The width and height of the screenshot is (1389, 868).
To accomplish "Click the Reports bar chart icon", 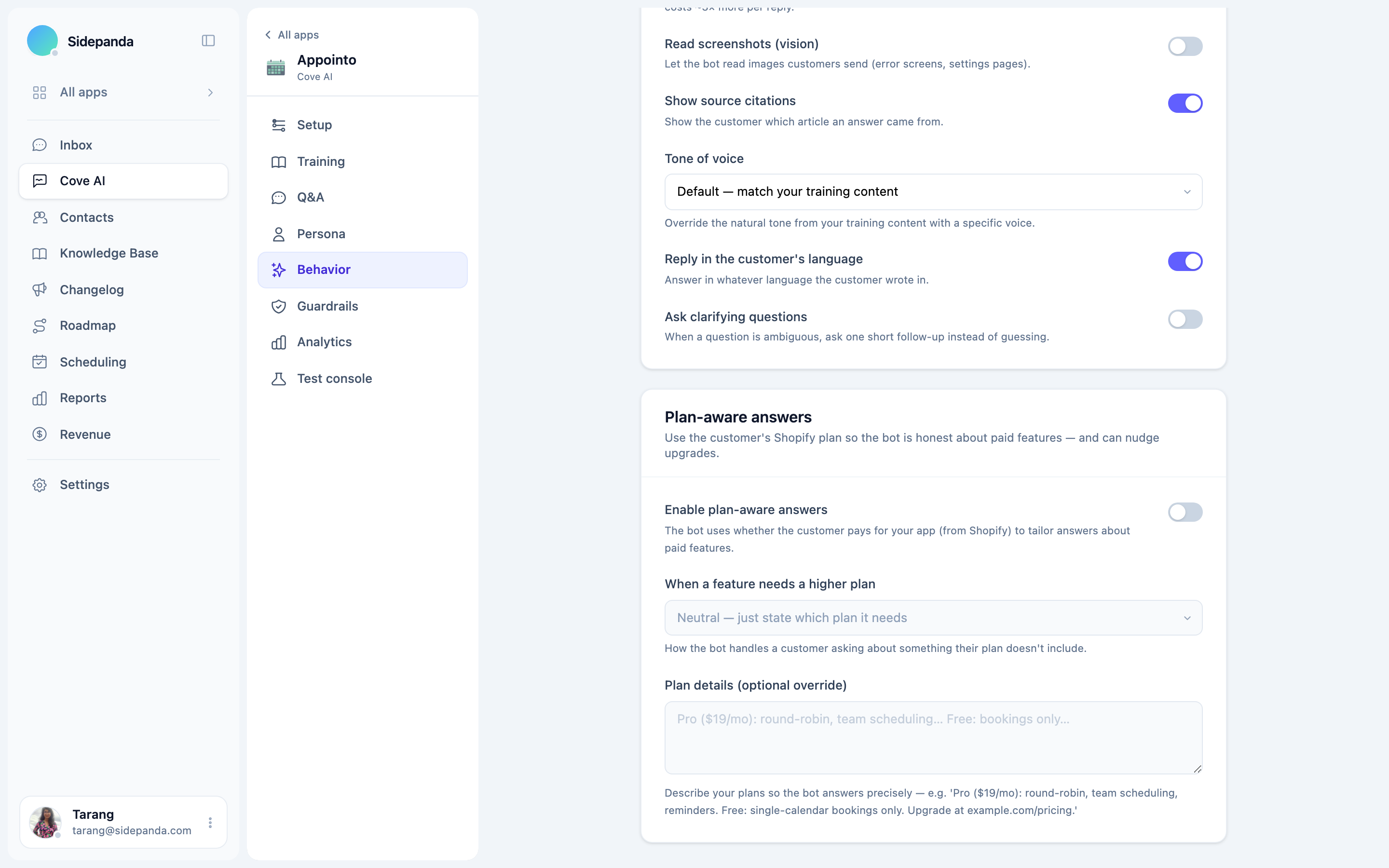I will click(40, 398).
